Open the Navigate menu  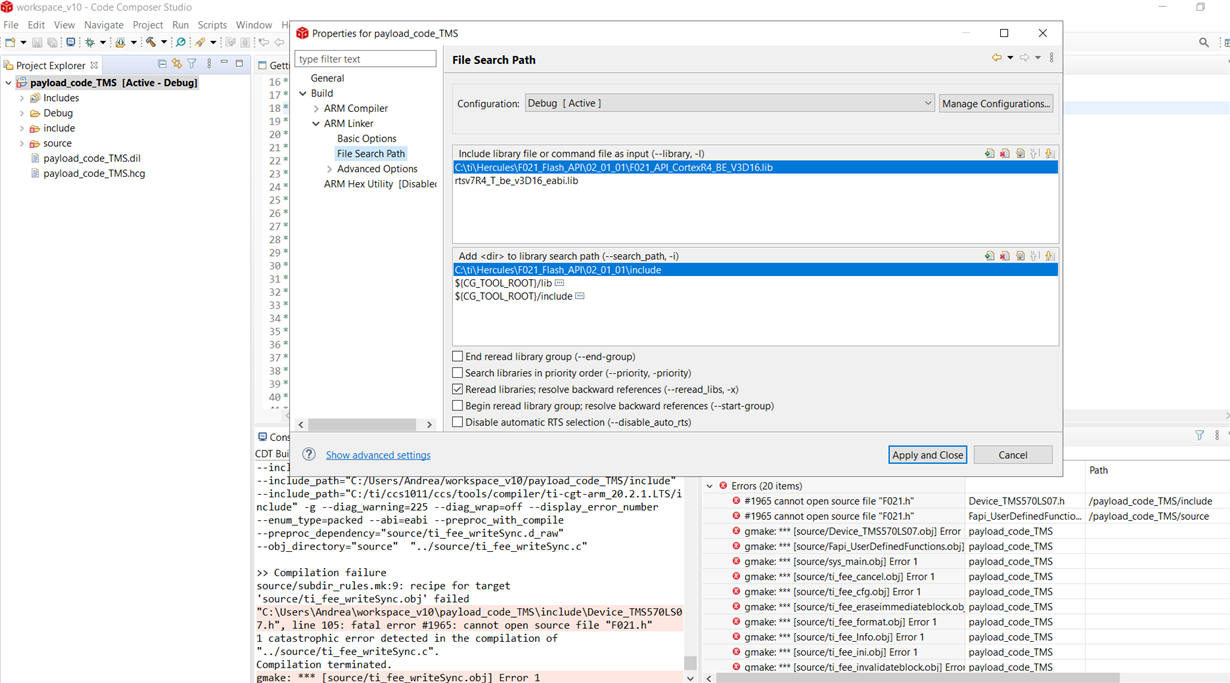(x=104, y=25)
